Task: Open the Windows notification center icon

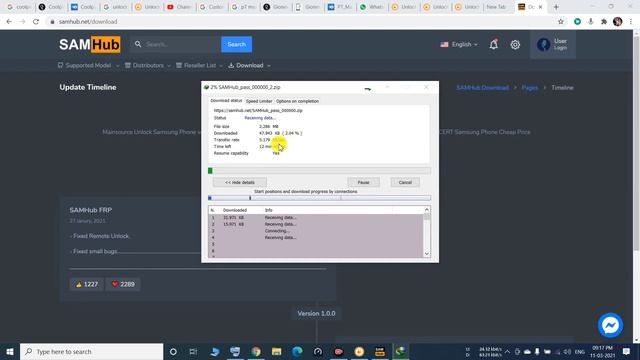Action: [627, 351]
